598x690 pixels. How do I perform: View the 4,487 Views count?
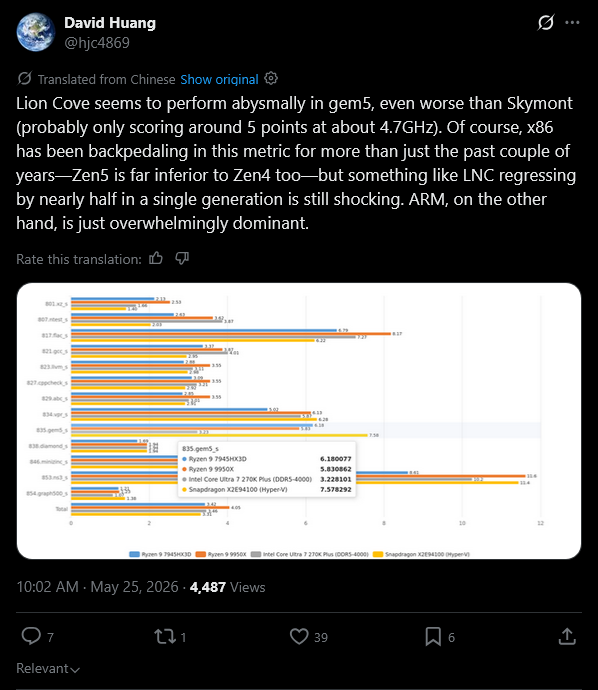coord(227,587)
